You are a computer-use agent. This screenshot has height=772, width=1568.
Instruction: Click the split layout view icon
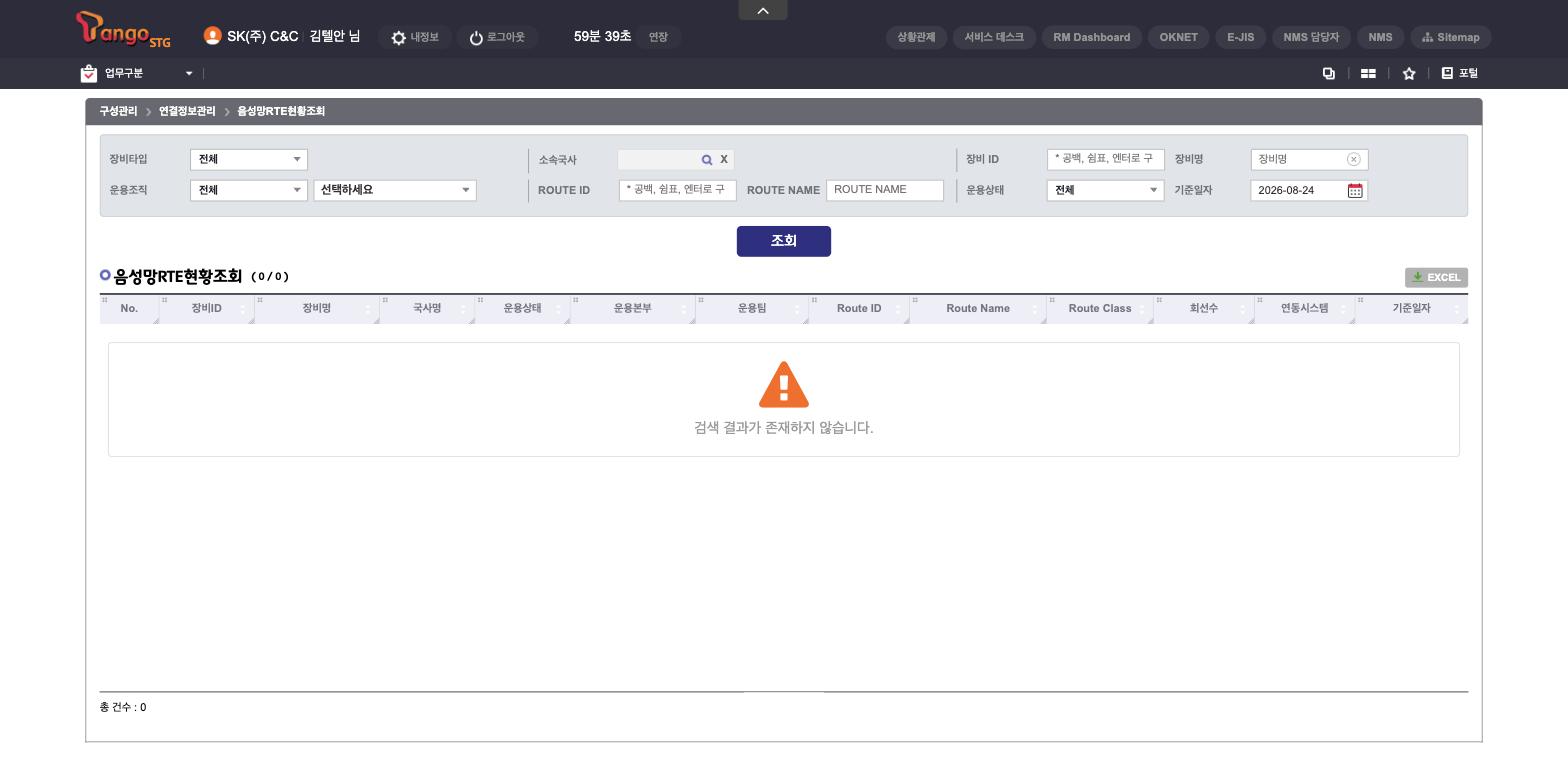pyautogui.click(x=1368, y=73)
